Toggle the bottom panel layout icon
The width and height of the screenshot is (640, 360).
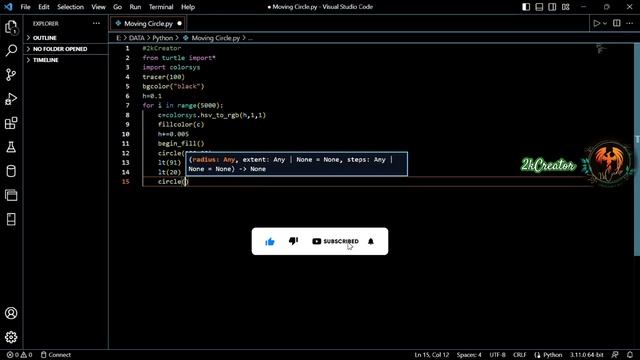tap(539, 7)
